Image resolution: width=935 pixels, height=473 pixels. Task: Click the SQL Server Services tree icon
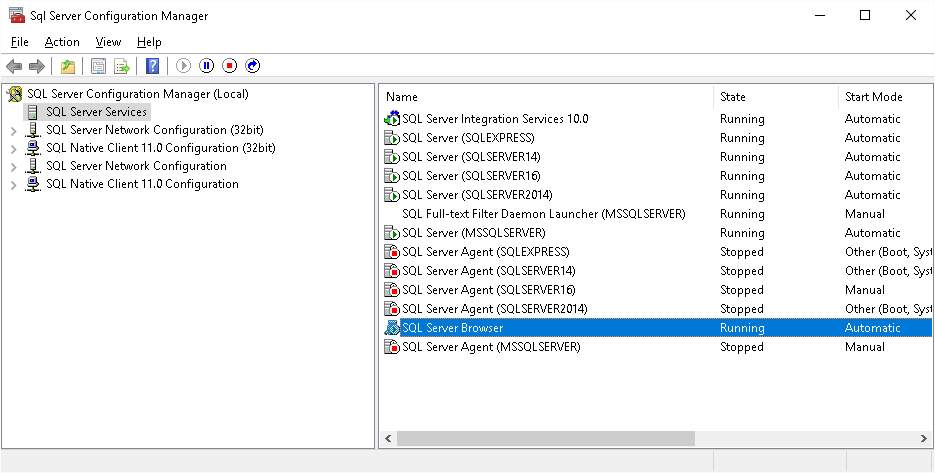point(33,112)
